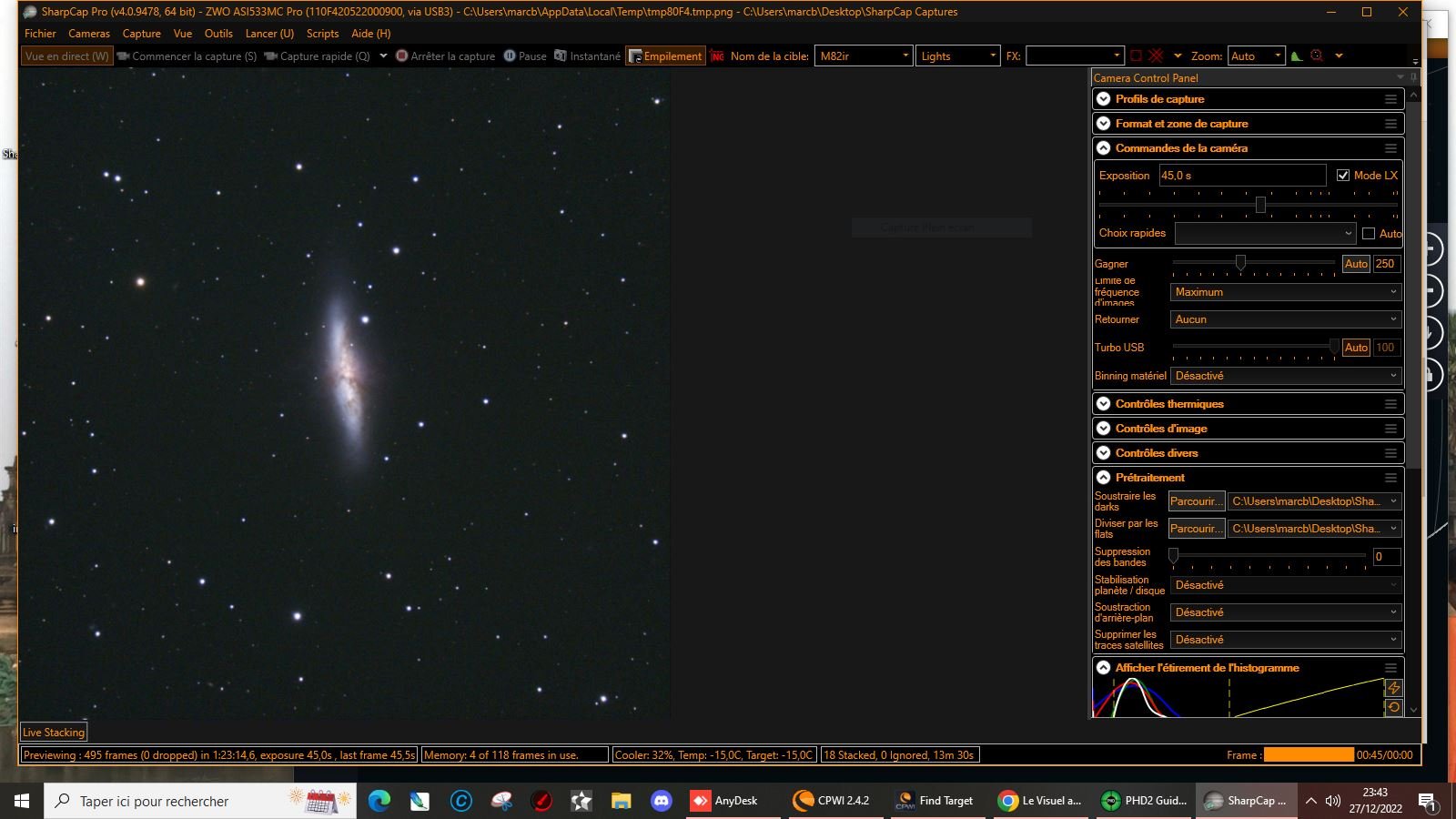Viewport: 1456px width, 819px height.
Task: Switch to PHD2 Guiding in the taskbar
Action: point(1143,801)
